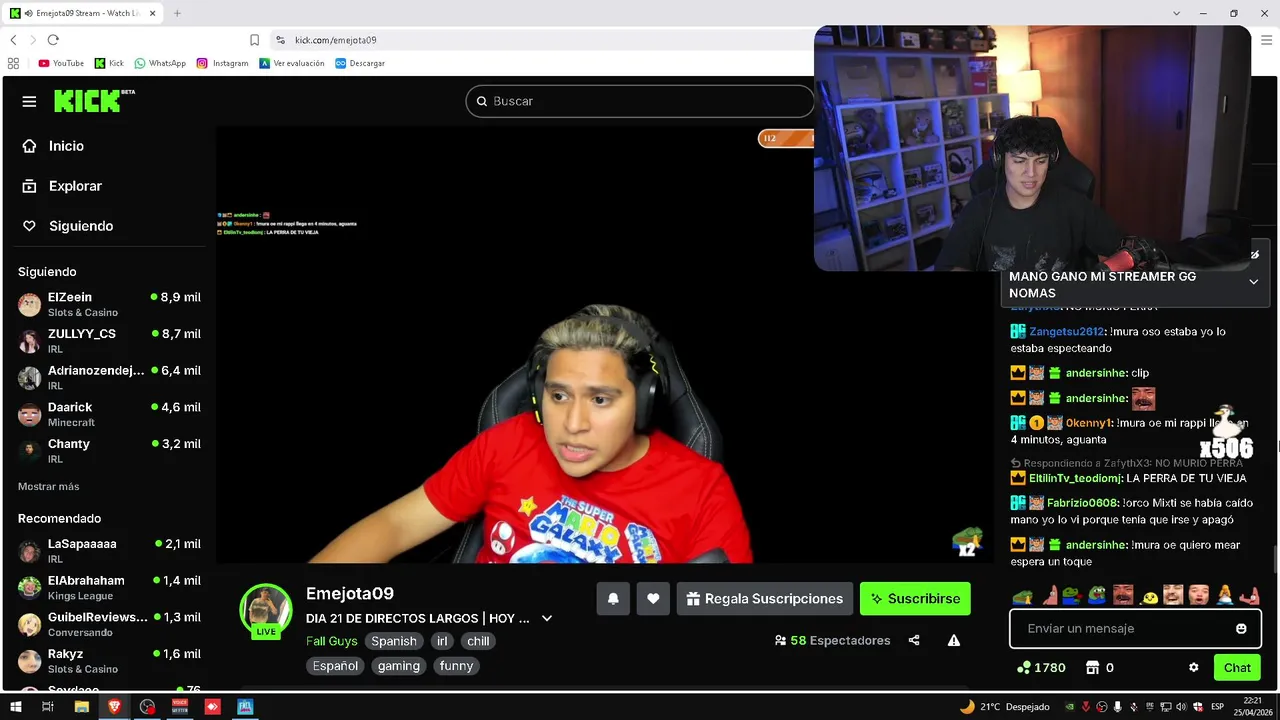Insert the laughing mustache man emote
This screenshot has width=1280, height=720.
click(x=1123, y=596)
